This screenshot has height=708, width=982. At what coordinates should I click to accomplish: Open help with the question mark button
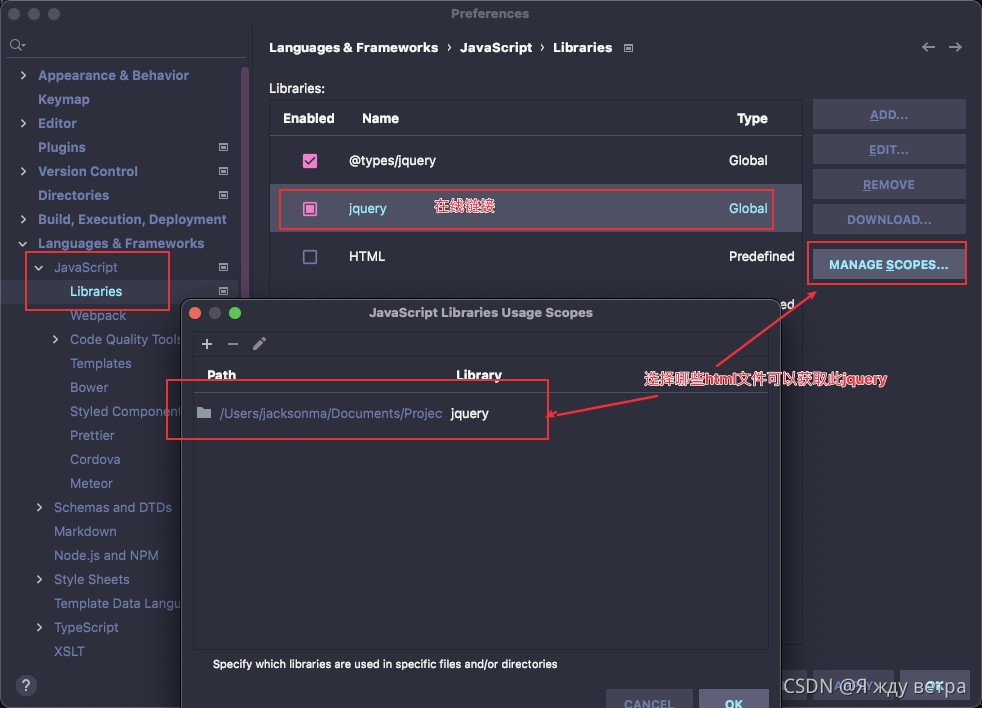click(x=26, y=685)
